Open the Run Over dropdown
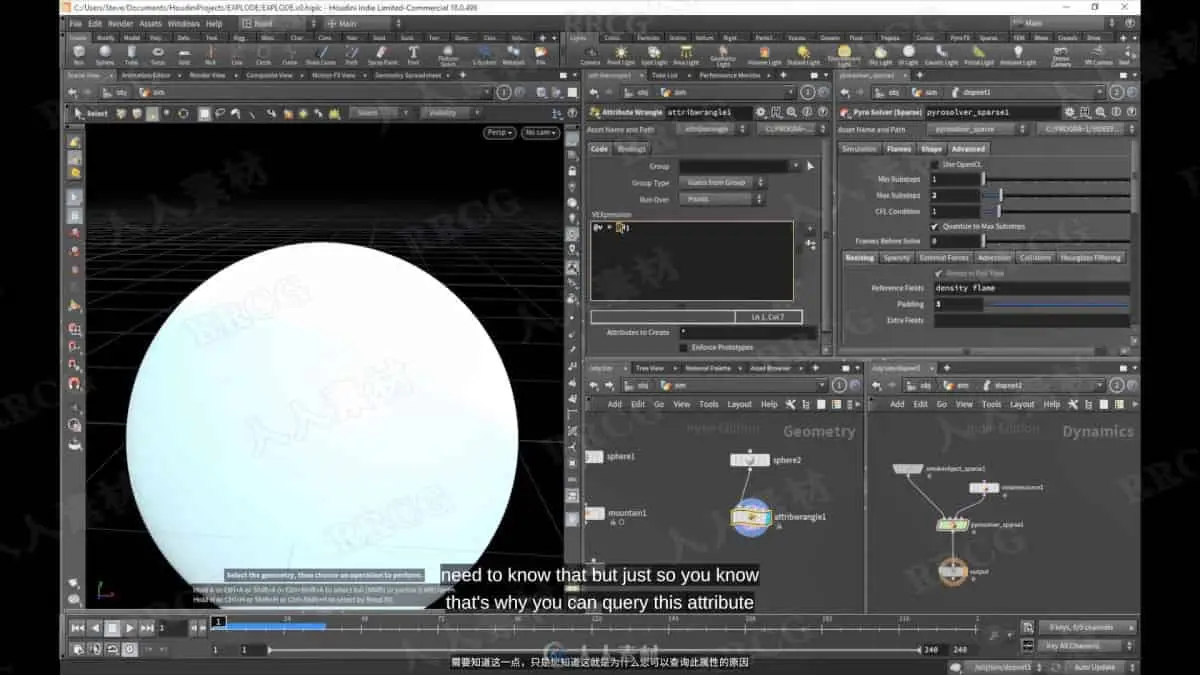 tap(722, 199)
